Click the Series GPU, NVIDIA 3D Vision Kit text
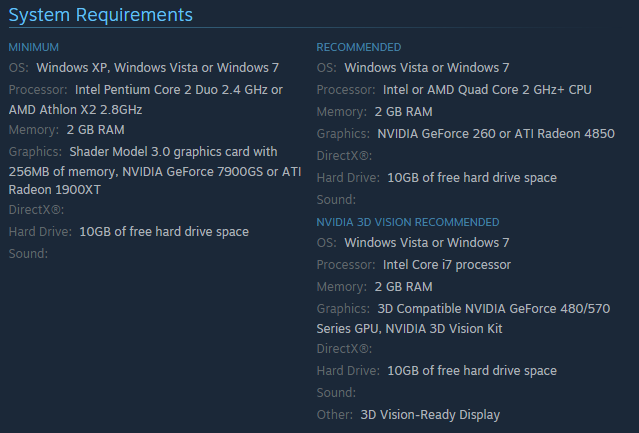This screenshot has height=433, width=639. coord(409,329)
